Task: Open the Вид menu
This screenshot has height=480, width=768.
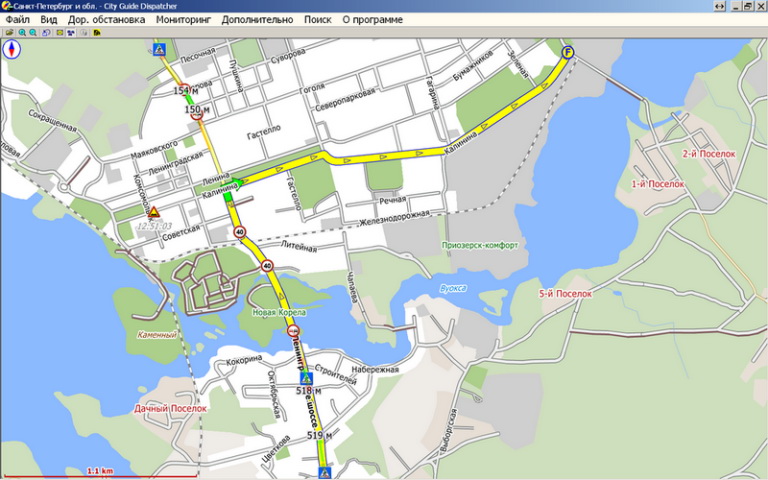Action: click(49, 19)
